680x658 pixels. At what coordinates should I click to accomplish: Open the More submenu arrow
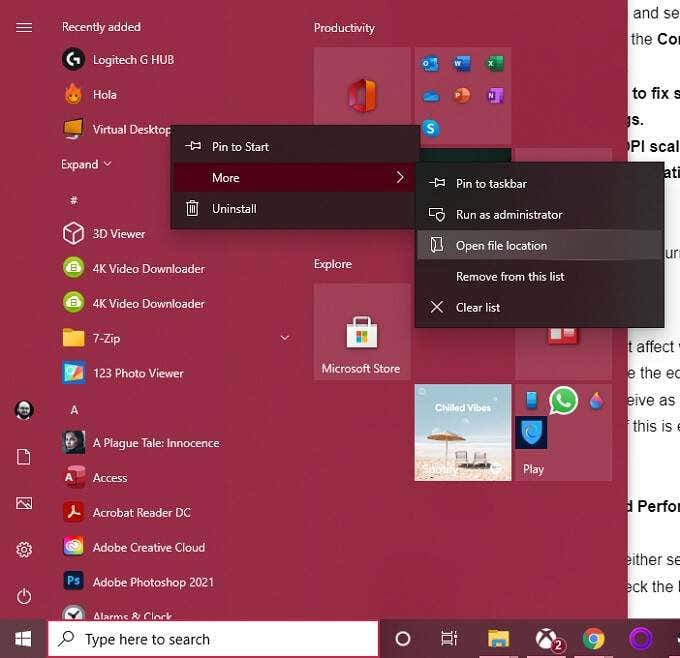[x=399, y=177]
